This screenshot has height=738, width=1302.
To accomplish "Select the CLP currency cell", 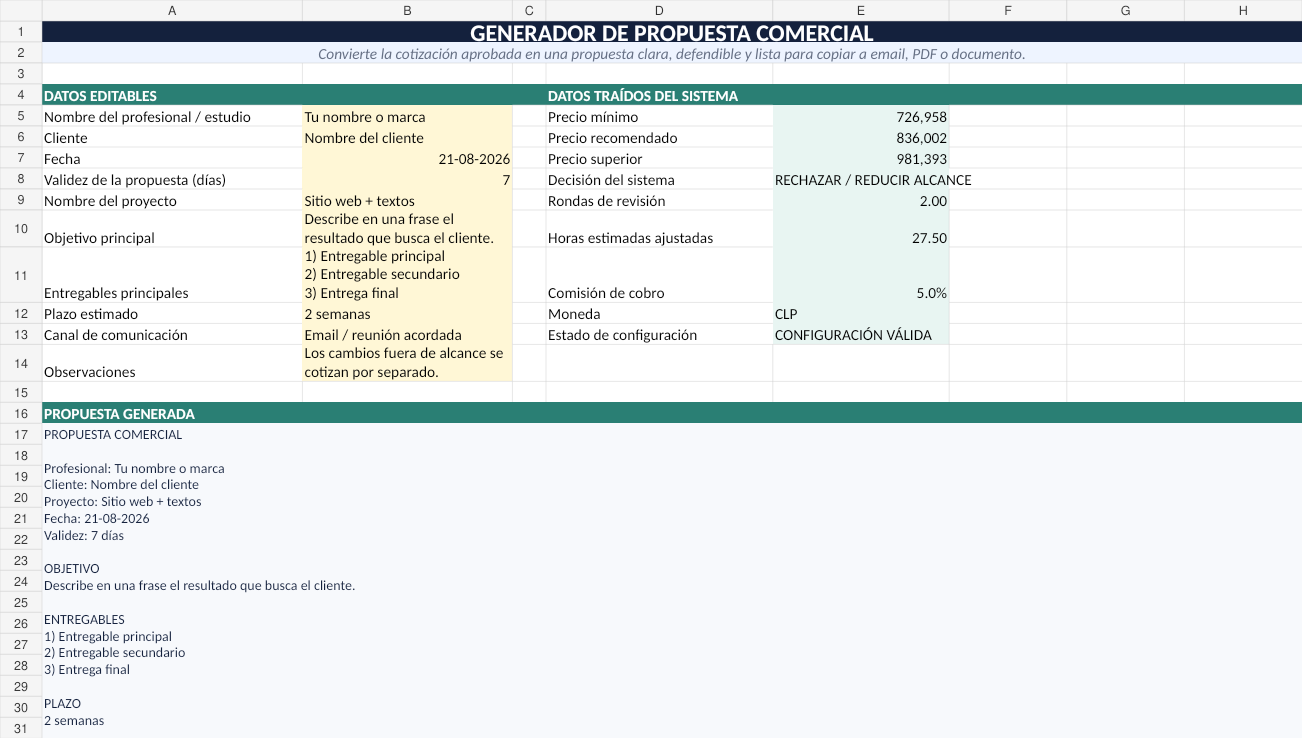I will point(861,314).
